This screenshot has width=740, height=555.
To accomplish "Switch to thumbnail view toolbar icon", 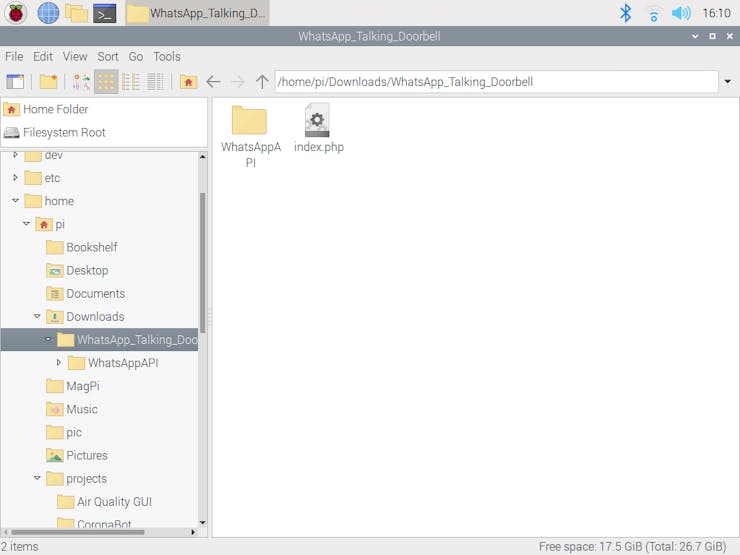I will (x=82, y=82).
